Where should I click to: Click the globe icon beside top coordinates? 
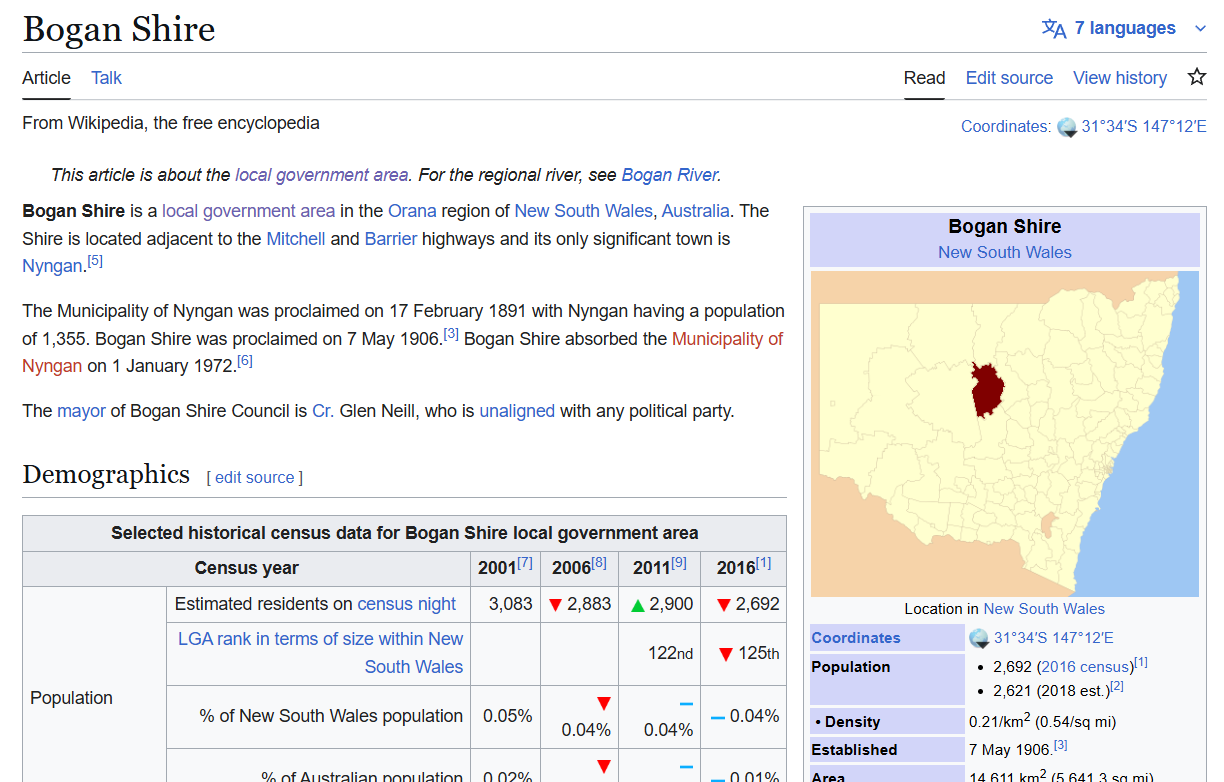[x=1067, y=127]
